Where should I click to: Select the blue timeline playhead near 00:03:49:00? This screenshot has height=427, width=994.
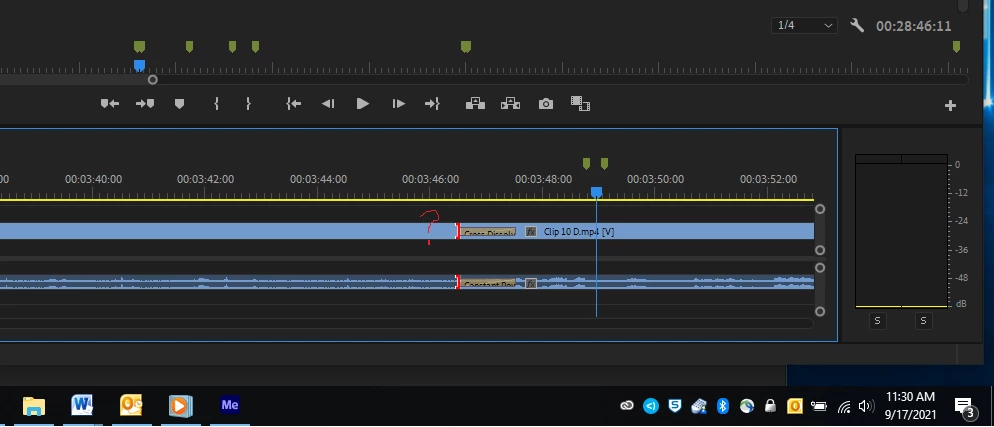point(597,192)
